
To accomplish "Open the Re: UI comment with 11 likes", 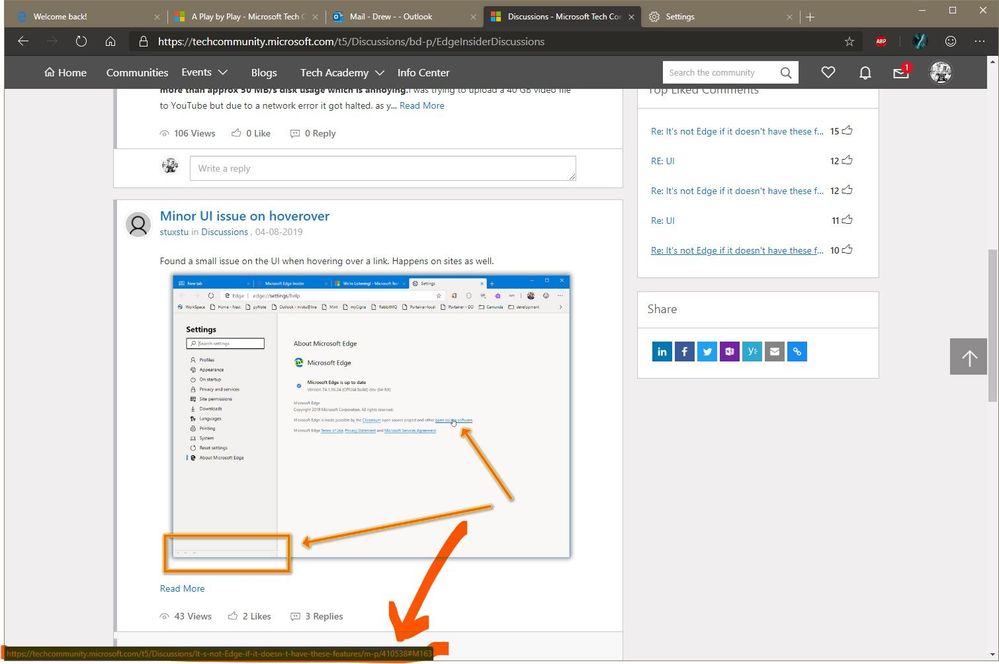I will pos(662,220).
